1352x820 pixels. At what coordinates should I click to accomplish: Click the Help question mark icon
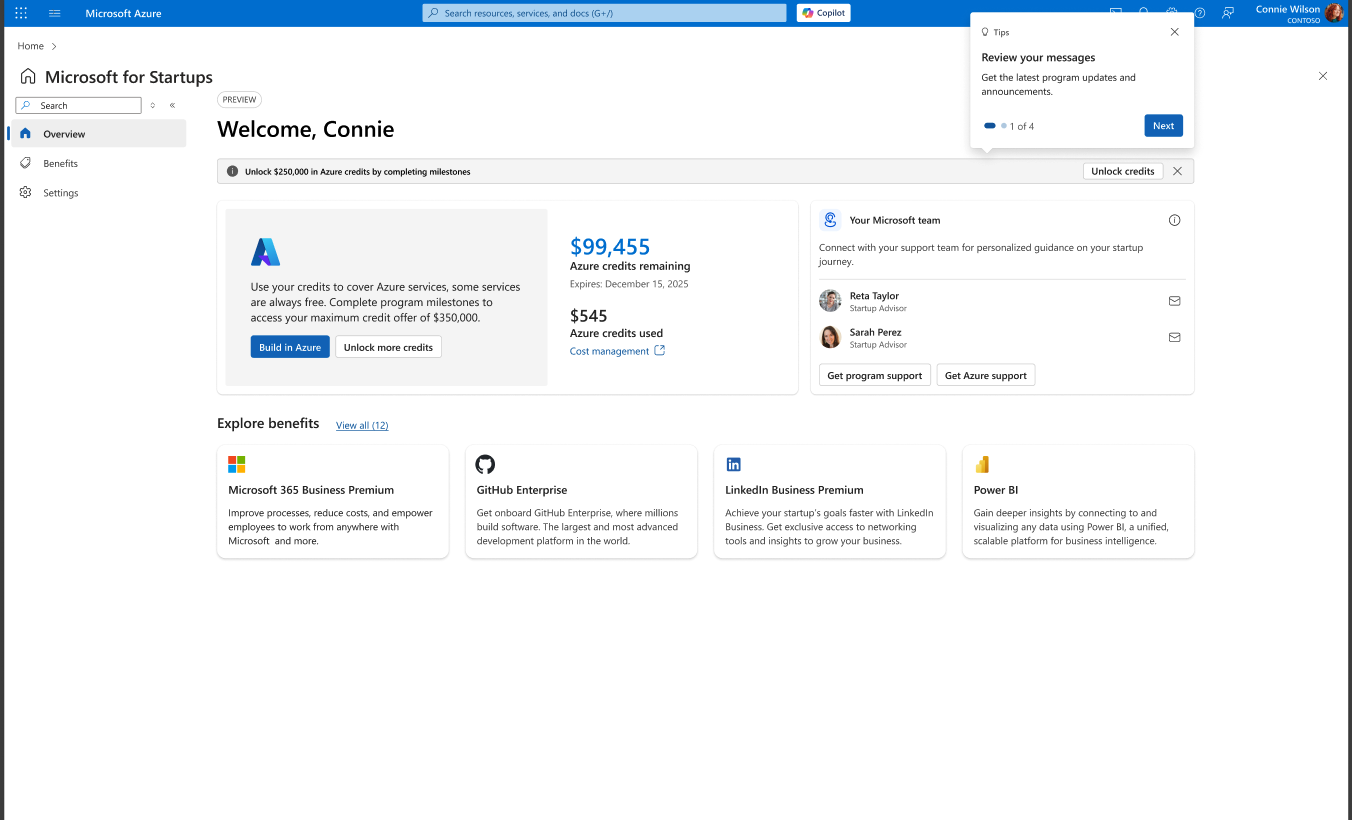click(x=1200, y=13)
